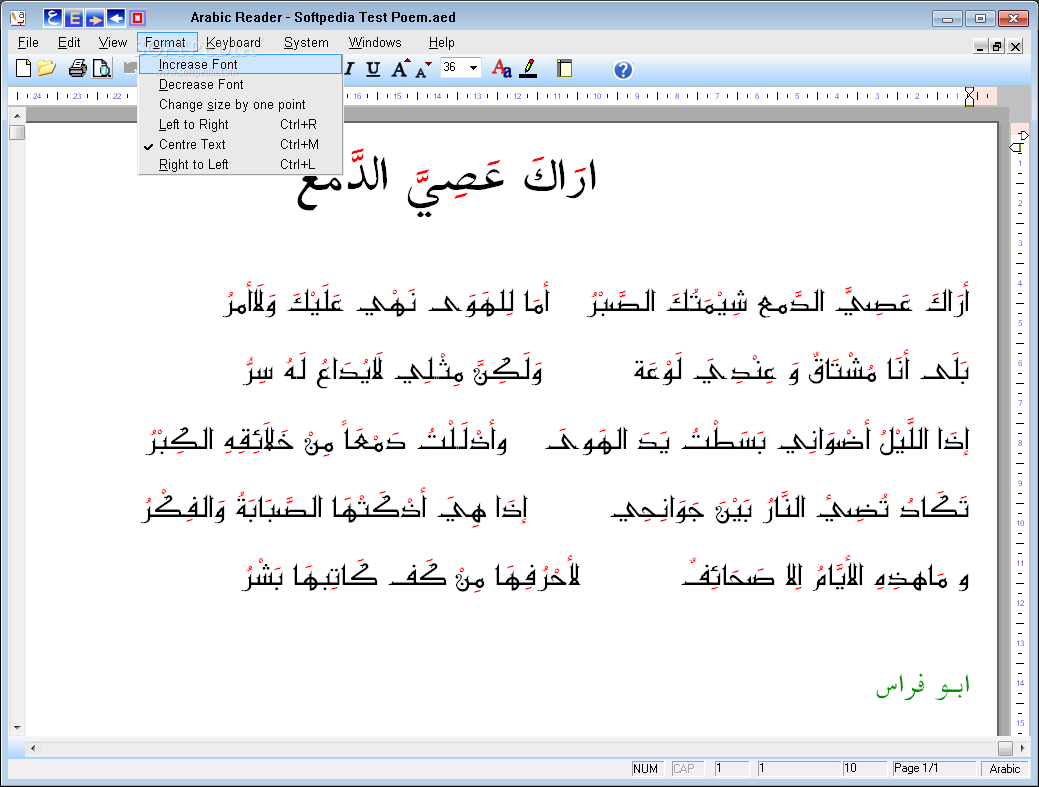The height and width of the screenshot is (787, 1039).
Task: Close the open Format menu
Action: click(x=166, y=42)
